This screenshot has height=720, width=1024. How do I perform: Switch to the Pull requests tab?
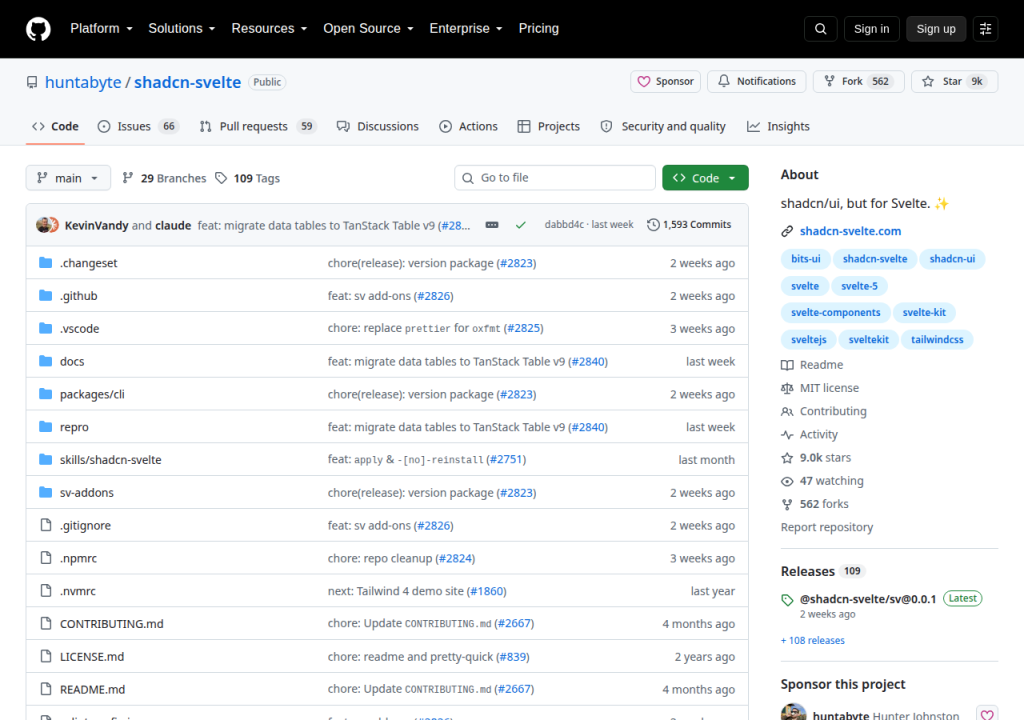click(258, 127)
